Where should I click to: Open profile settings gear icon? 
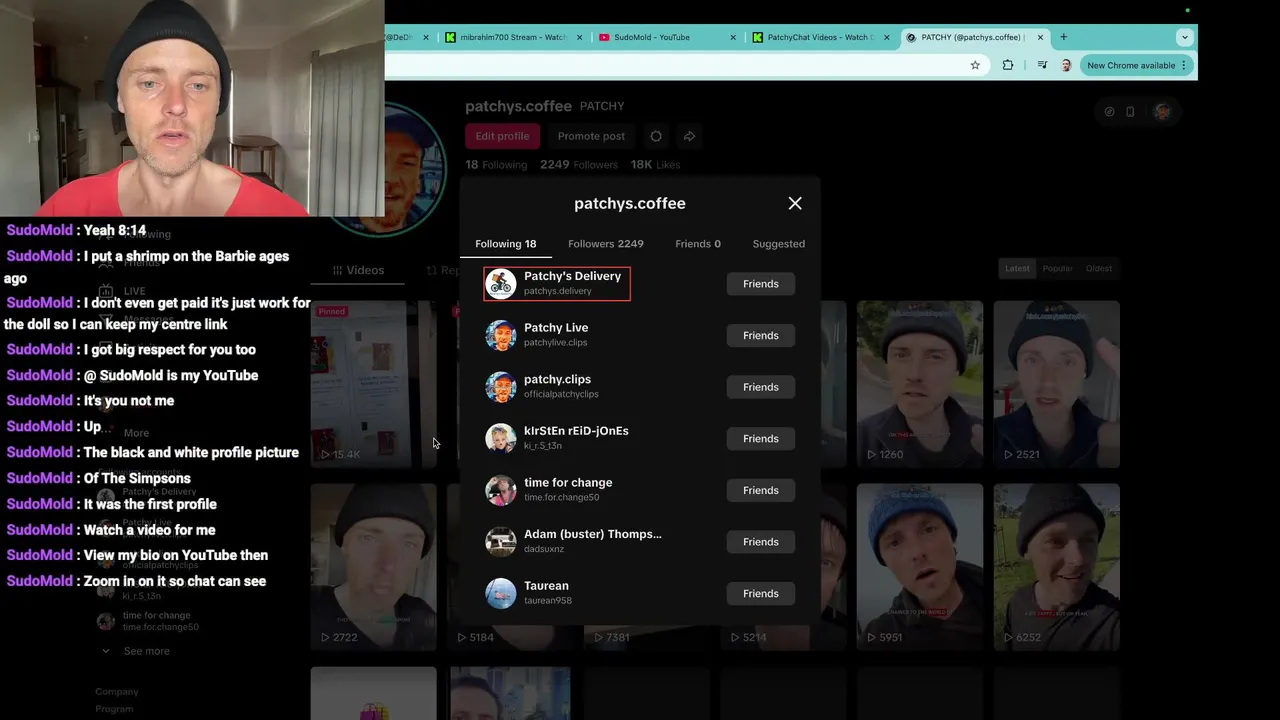point(656,136)
